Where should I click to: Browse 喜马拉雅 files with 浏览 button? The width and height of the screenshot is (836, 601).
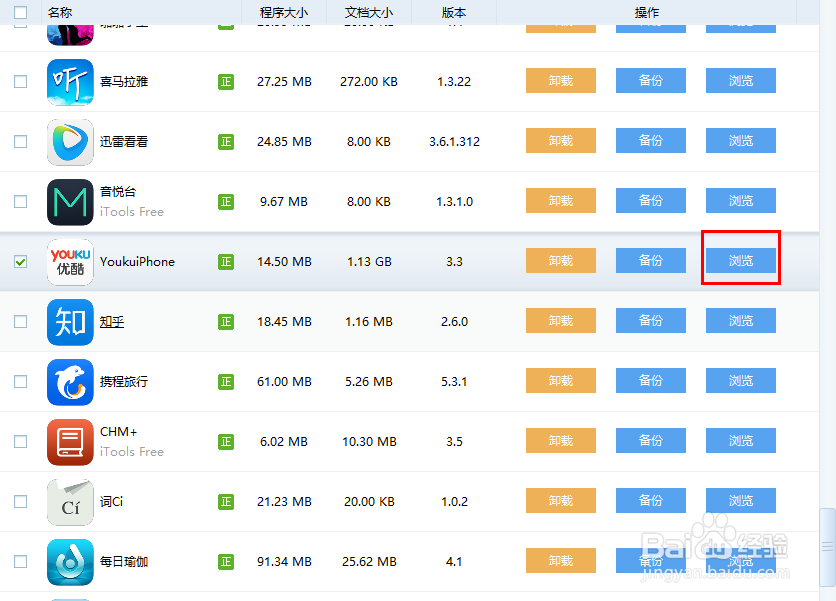click(x=741, y=81)
